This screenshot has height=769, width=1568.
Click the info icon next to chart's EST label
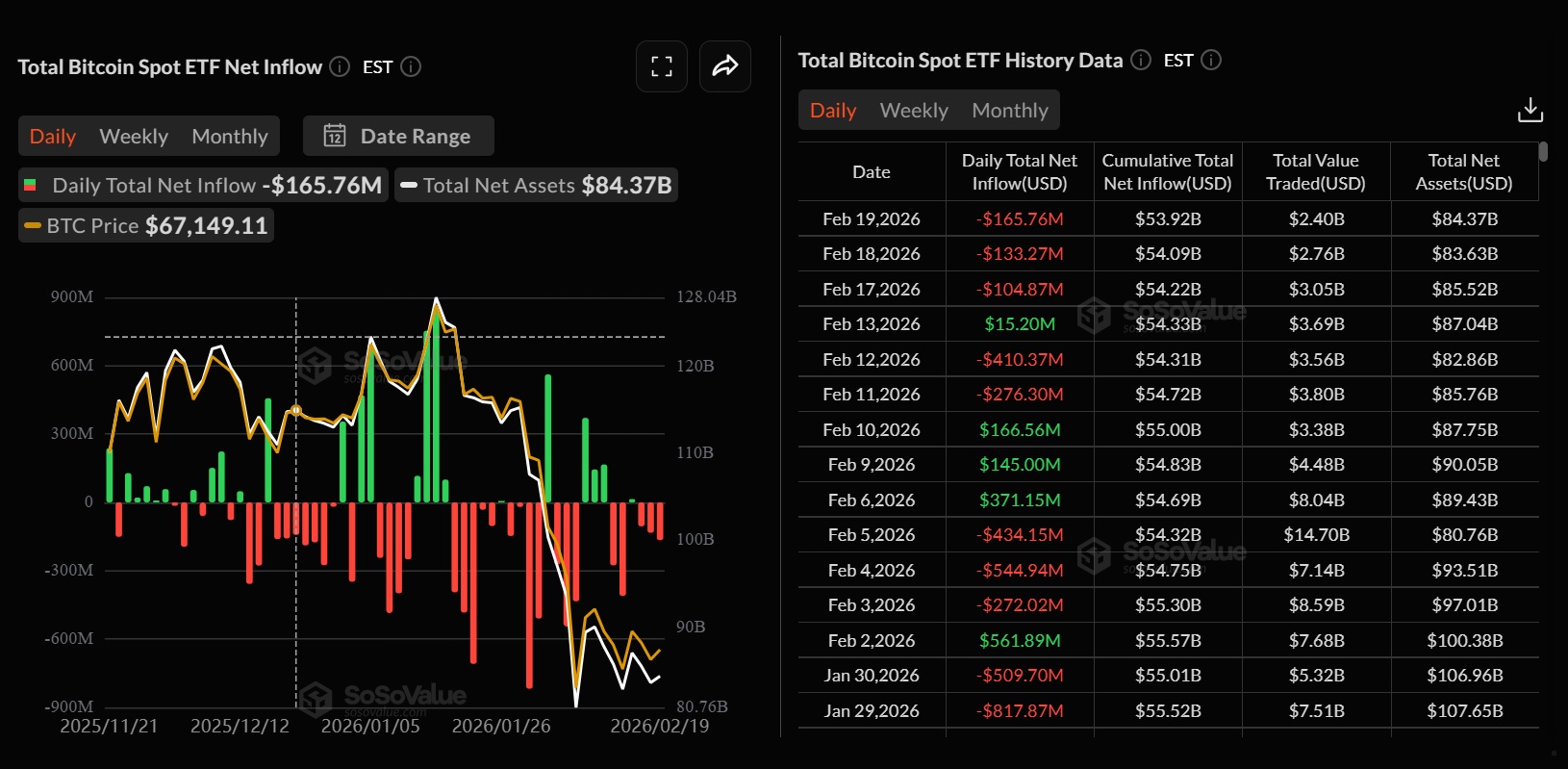411,66
